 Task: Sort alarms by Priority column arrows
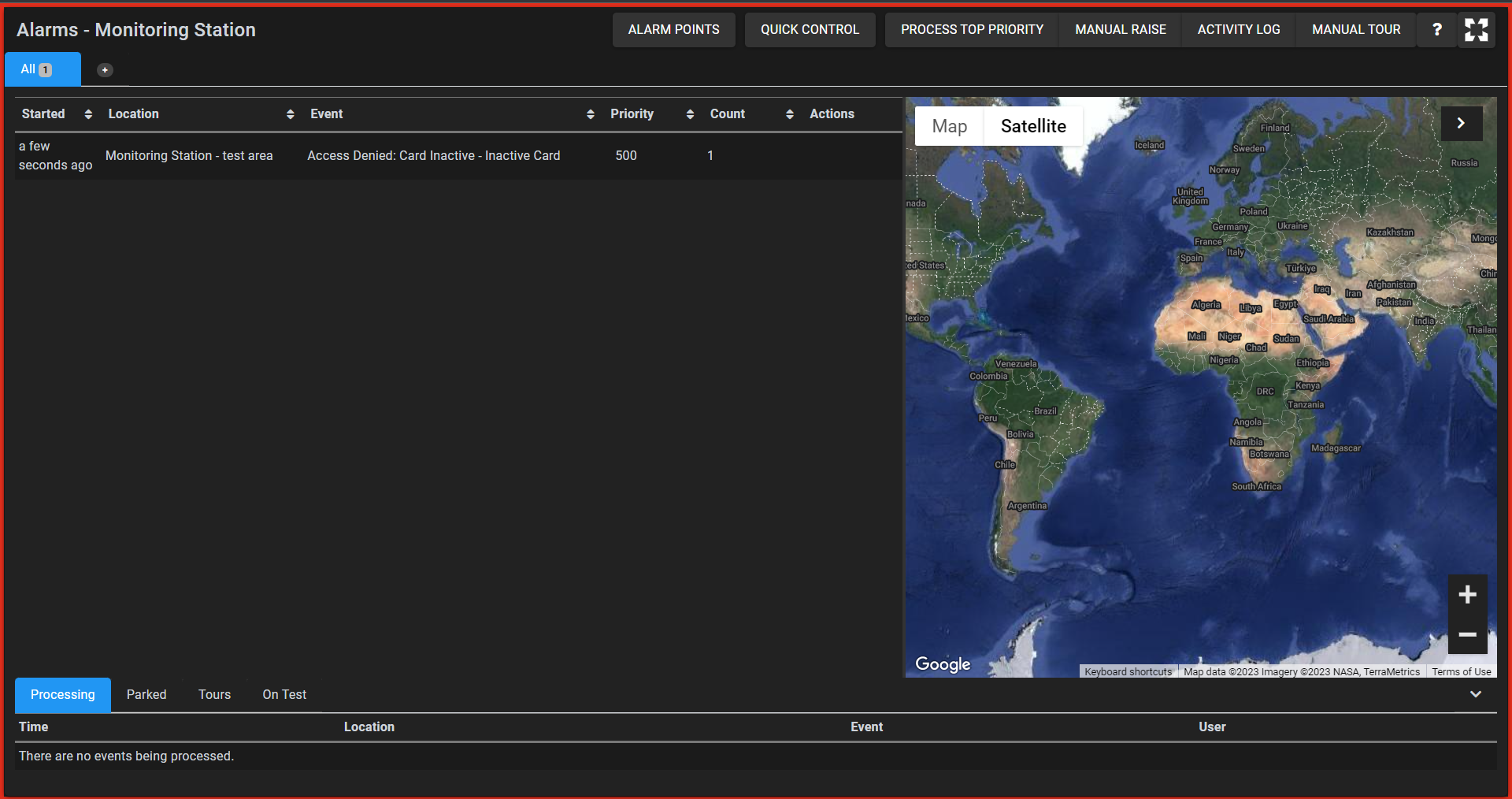690,114
